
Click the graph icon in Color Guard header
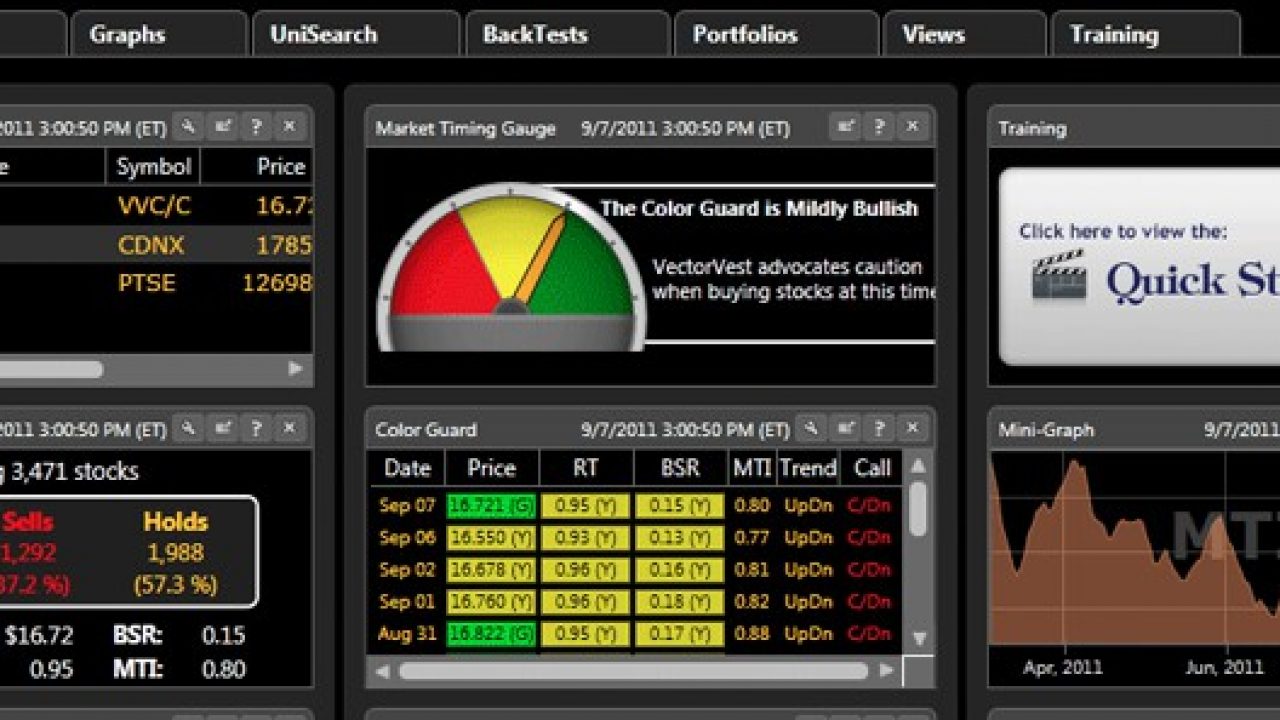(x=845, y=428)
